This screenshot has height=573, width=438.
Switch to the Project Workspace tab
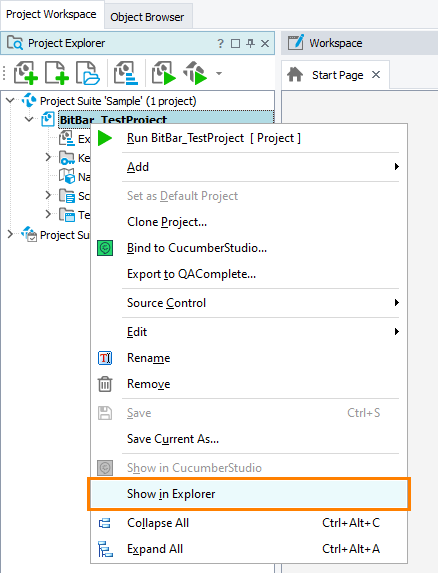(x=51, y=14)
